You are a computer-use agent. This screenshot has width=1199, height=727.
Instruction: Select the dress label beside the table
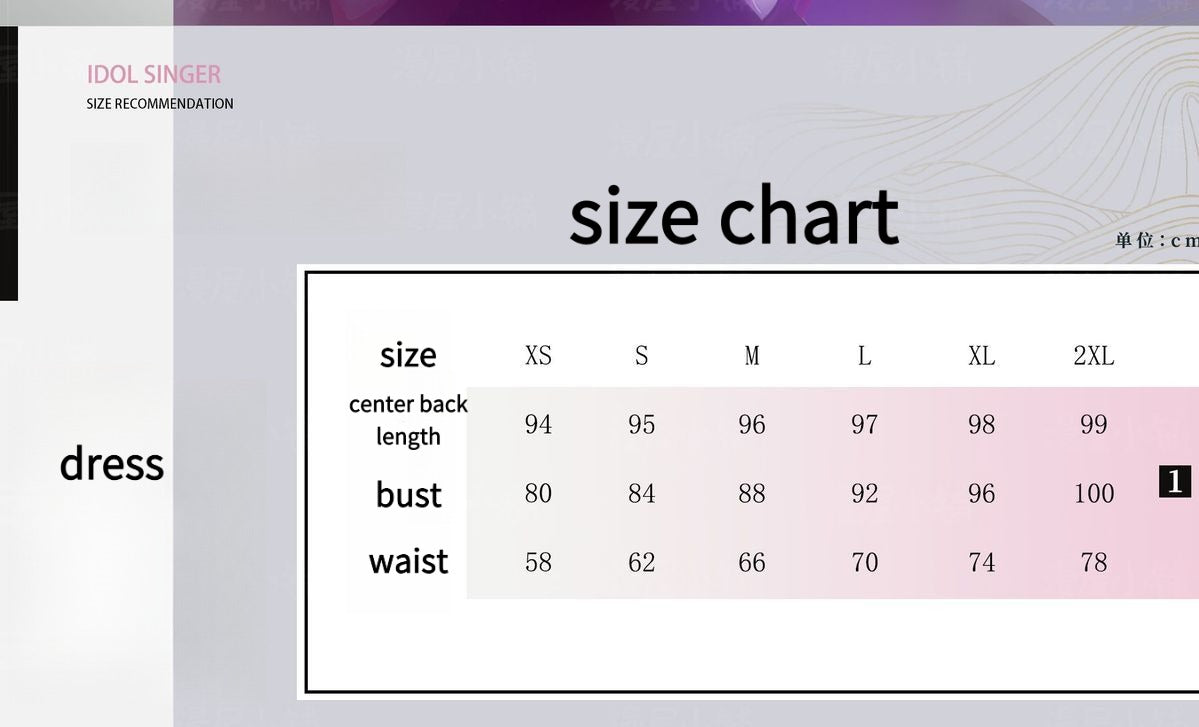[x=111, y=464]
